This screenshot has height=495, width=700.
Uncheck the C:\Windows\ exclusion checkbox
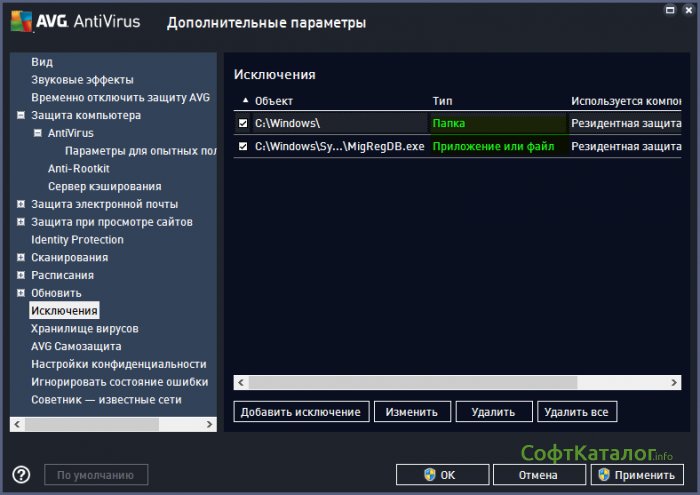point(244,123)
